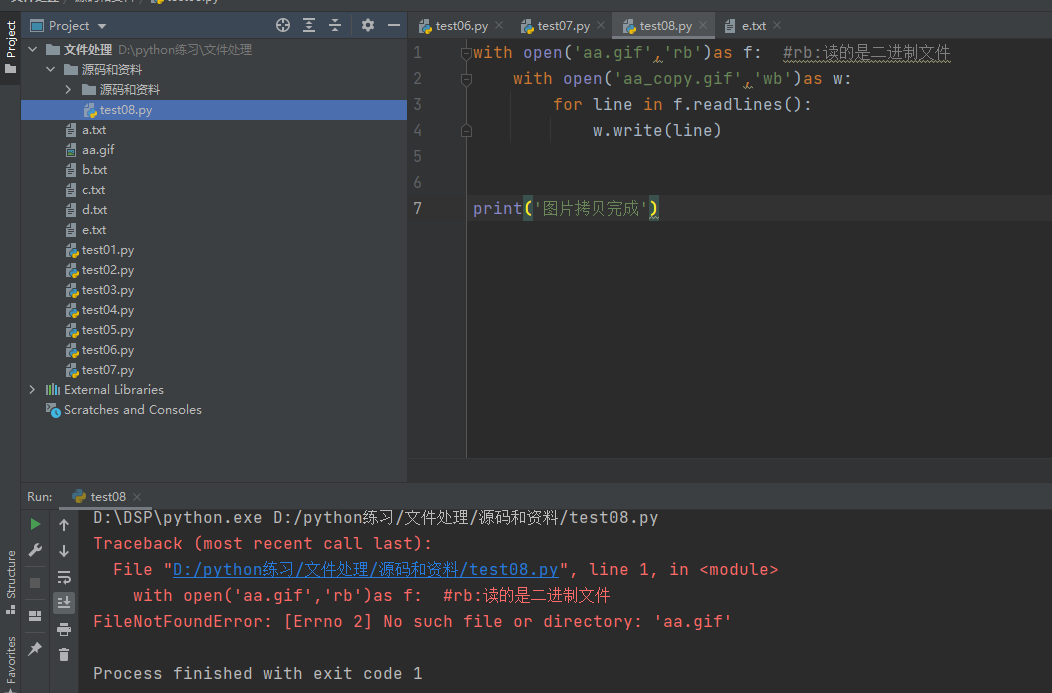Open traceback link to test08.py
This screenshot has width=1052, height=693.
pyautogui.click(x=366, y=570)
